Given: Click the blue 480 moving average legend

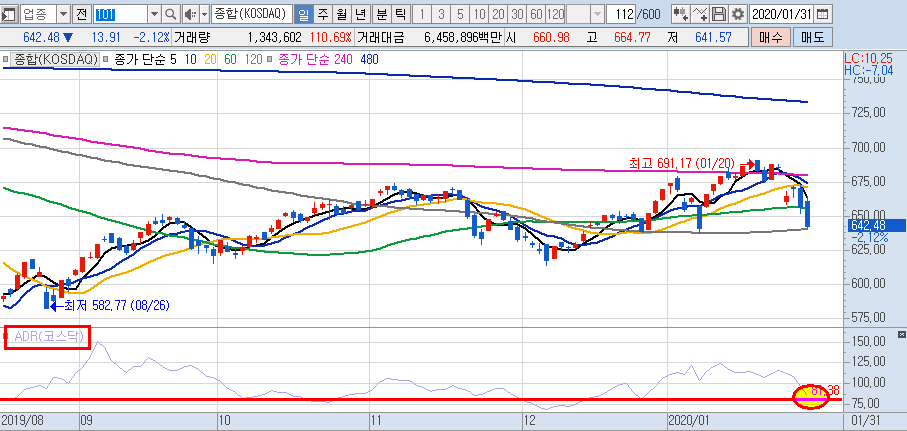Looking at the screenshot, I should pos(370,59).
